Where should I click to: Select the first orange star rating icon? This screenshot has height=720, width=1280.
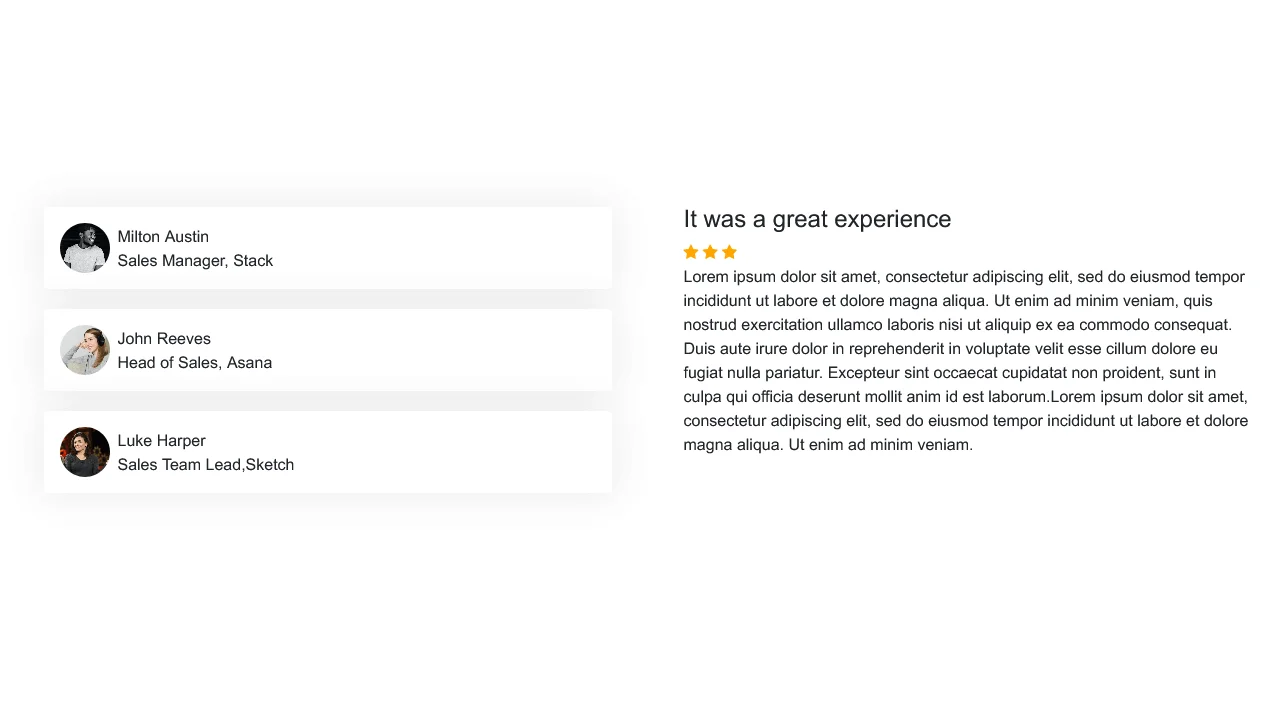click(689, 251)
